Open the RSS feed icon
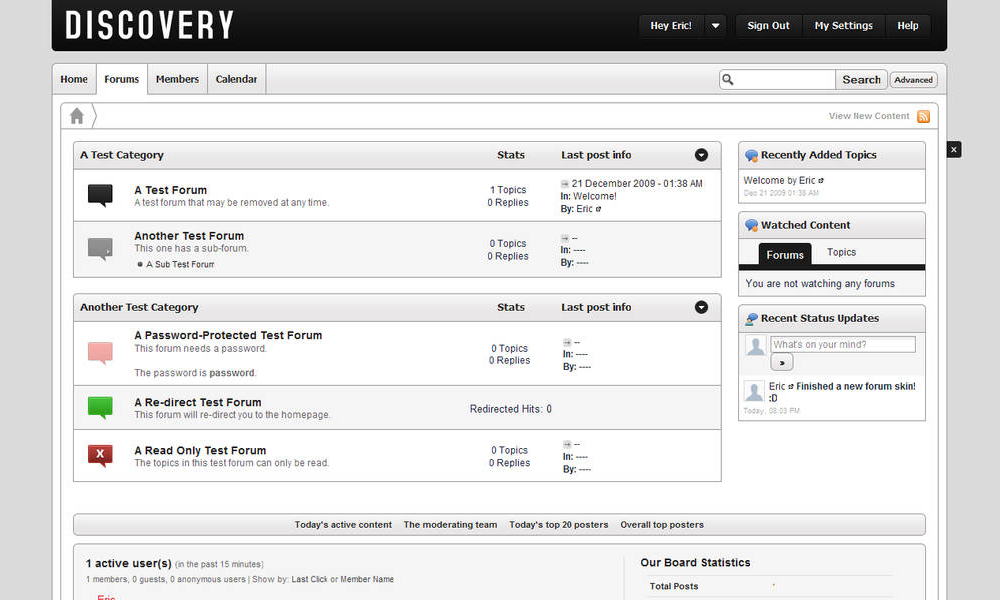 tap(923, 116)
